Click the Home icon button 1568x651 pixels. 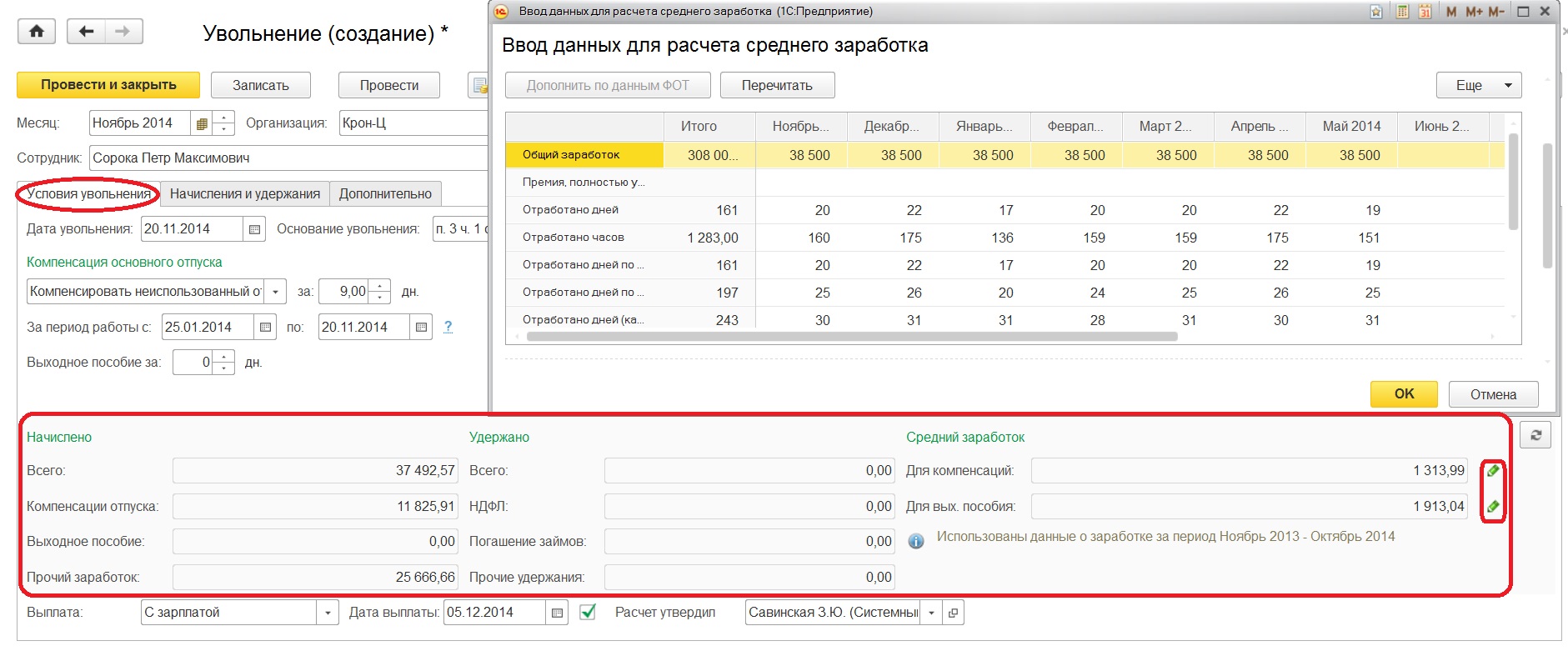pyautogui.click(x=37, y=32)
